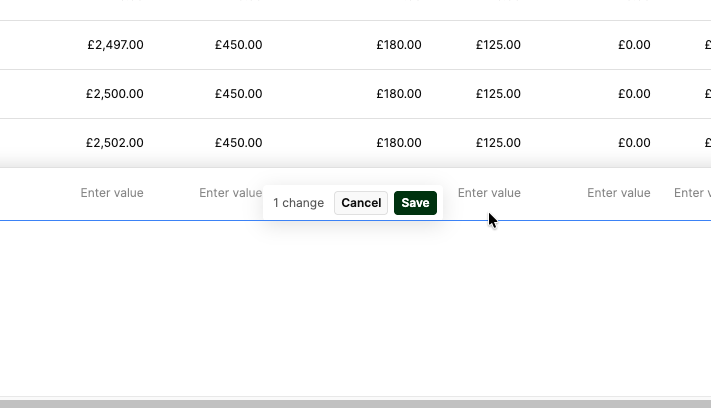Select £180.00 in the £2,500.00 row
This screenshot has height=408, width=711.
coord(399,94)
